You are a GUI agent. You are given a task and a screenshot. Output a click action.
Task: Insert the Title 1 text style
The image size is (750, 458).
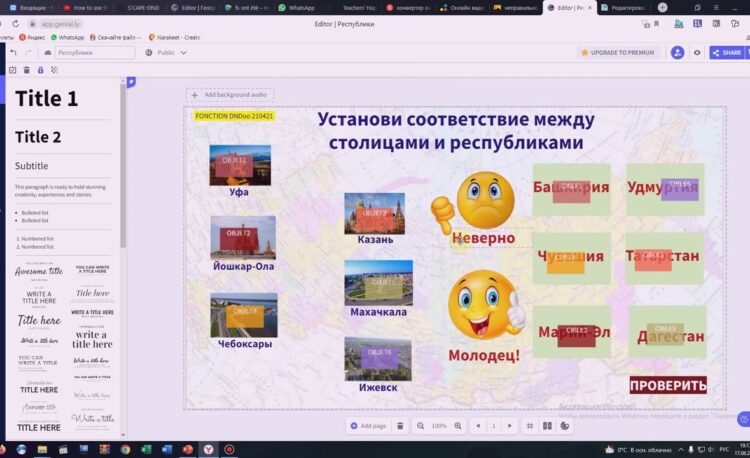[x=46, y=98]
